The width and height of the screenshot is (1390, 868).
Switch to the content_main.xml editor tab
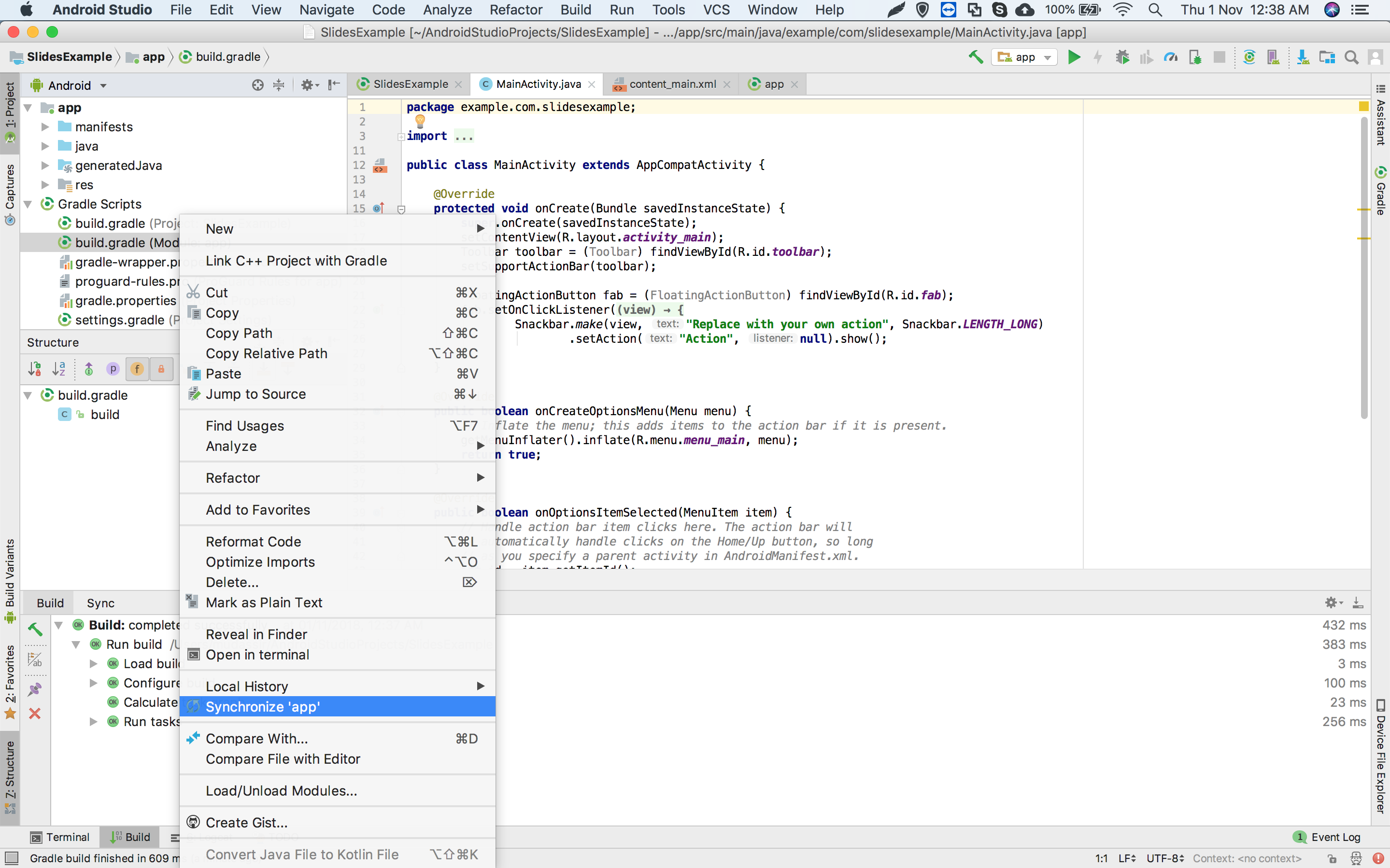[x=672, y=84]
